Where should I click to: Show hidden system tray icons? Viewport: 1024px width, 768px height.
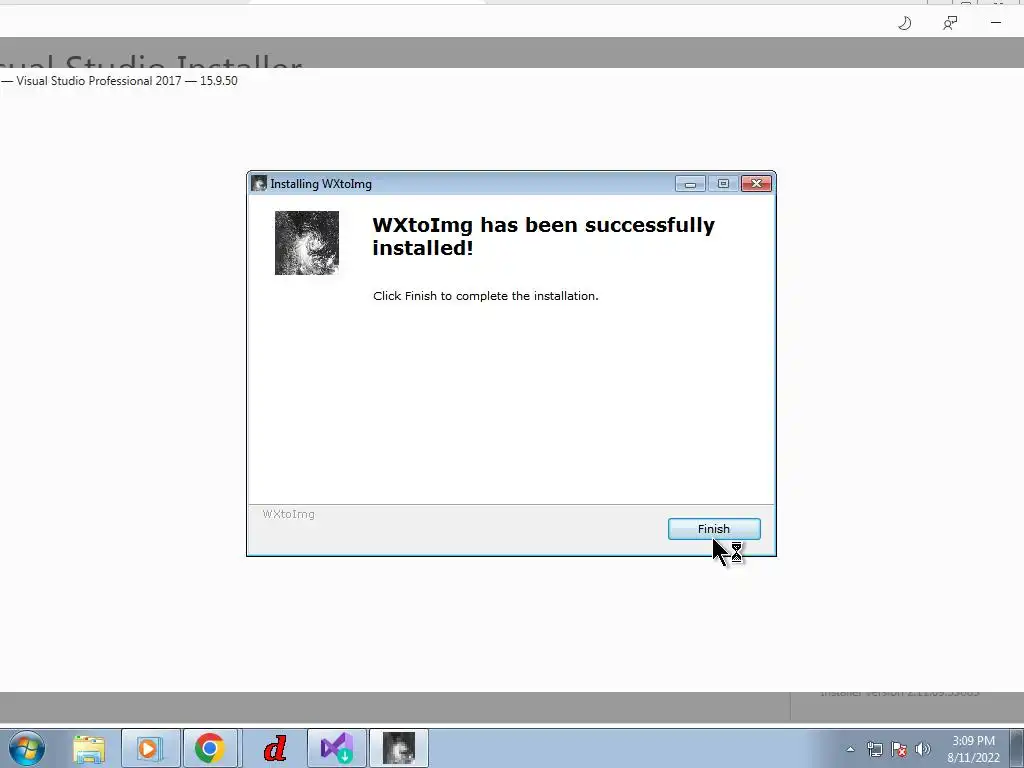[850, 749]
